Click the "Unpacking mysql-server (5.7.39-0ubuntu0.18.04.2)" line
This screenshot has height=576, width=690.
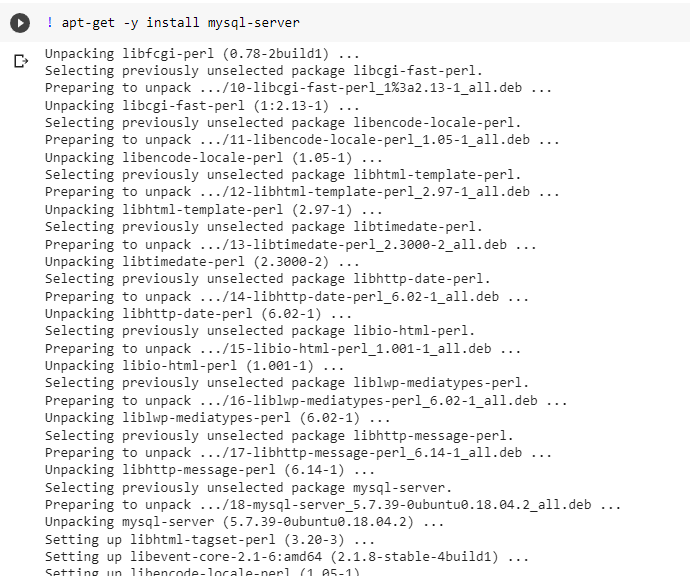point(244,522)
